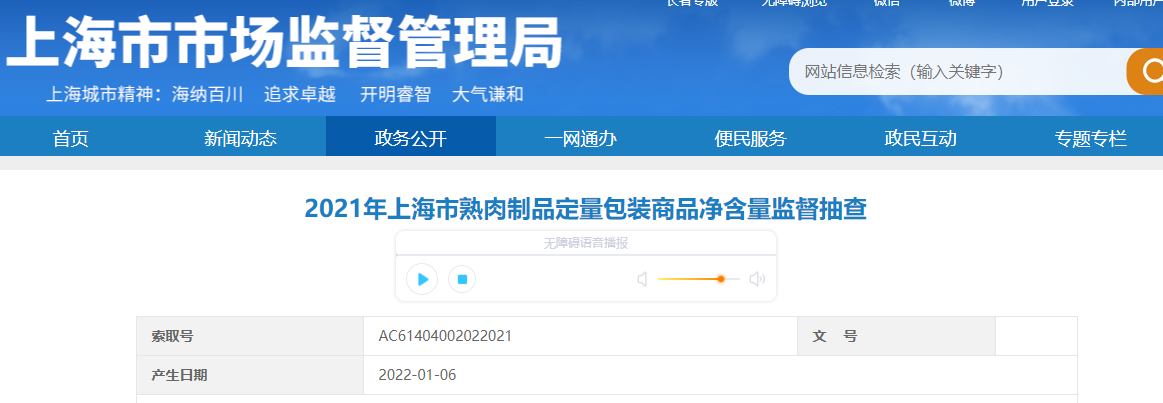Image resolution: width=1163 pixels, height=403 pixels.
Task: Open the 一网通办 menu item
Action: coord(580,138)
